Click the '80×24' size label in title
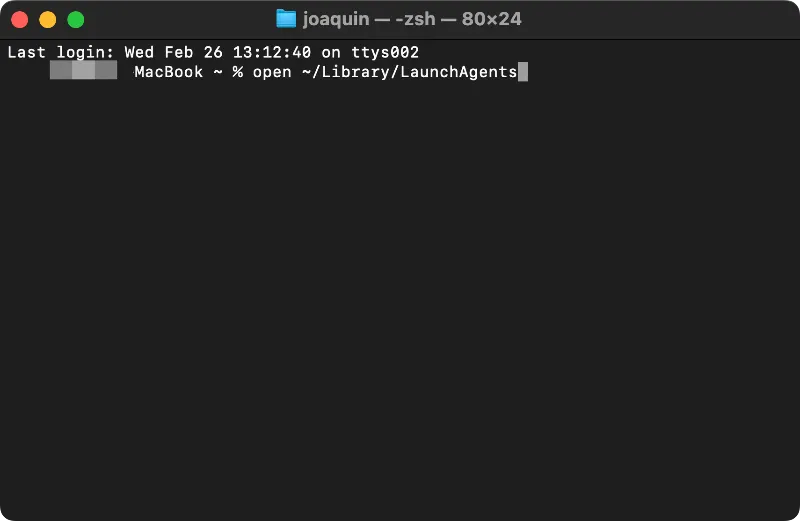The width and height of the screenshot is (800, 521). pyautogui.click(x=492, y=19)
